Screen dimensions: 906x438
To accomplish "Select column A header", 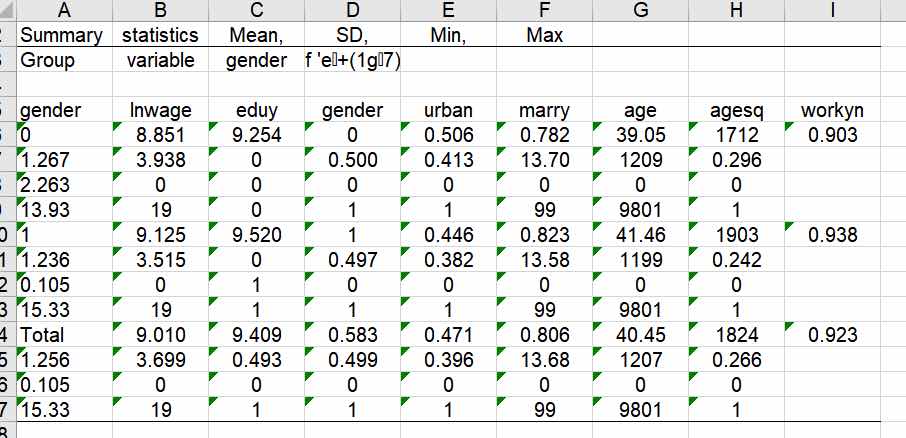I will [x=65, y=10].
